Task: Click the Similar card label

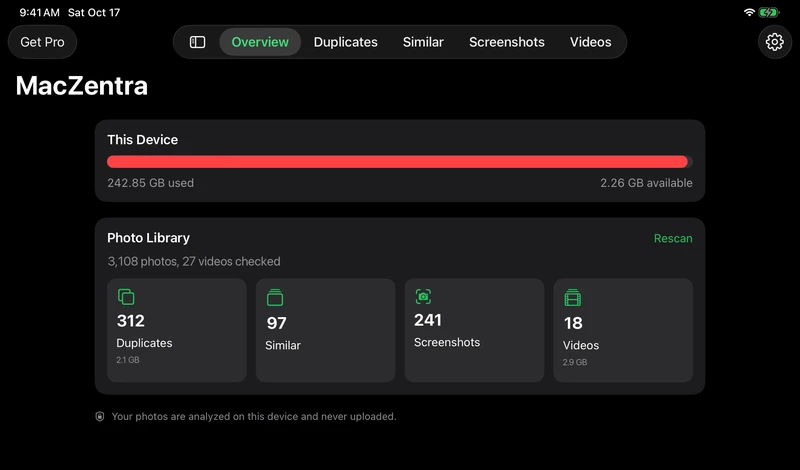Action: 283,345
